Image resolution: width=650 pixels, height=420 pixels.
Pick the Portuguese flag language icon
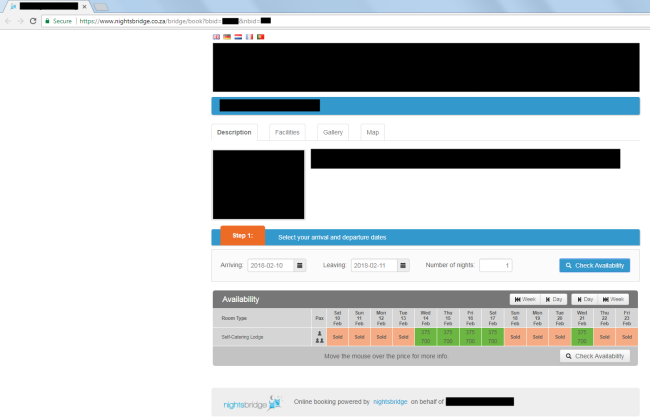pos(260,36)
